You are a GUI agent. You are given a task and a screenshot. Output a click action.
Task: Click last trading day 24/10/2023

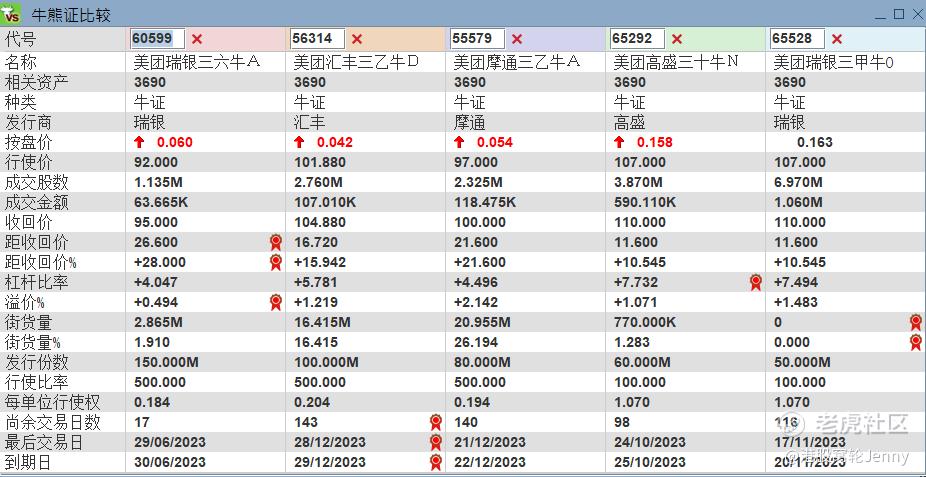pos(650,442)
